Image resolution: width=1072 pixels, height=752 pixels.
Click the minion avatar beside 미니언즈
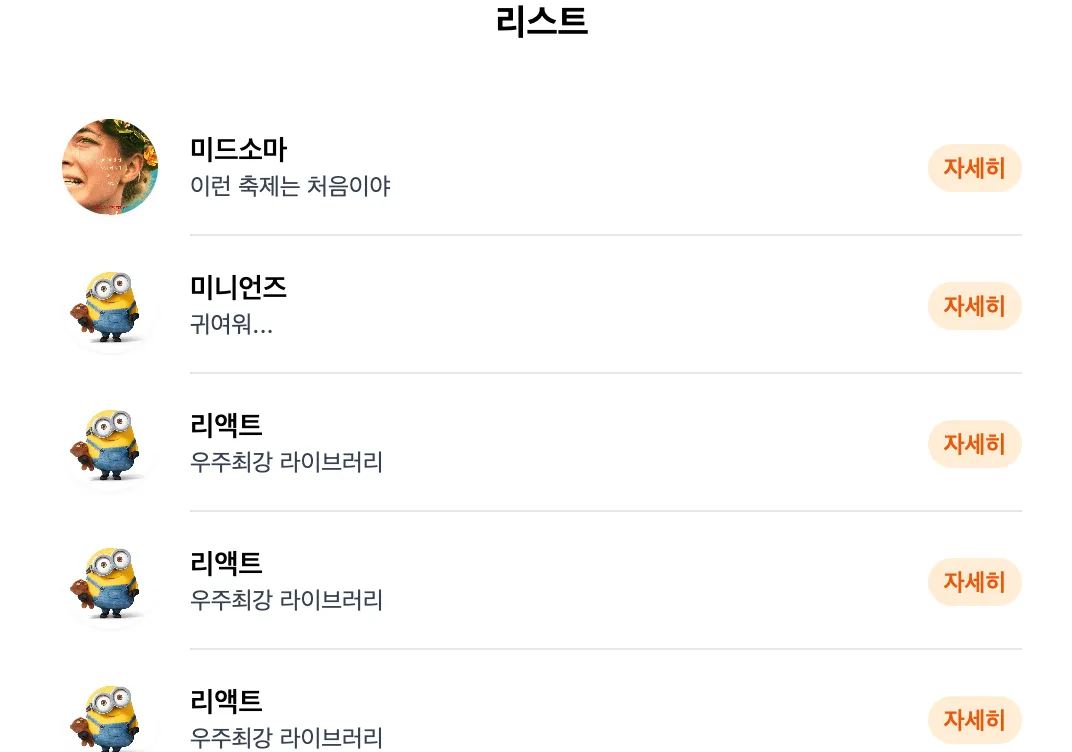(x=110, y=305)
